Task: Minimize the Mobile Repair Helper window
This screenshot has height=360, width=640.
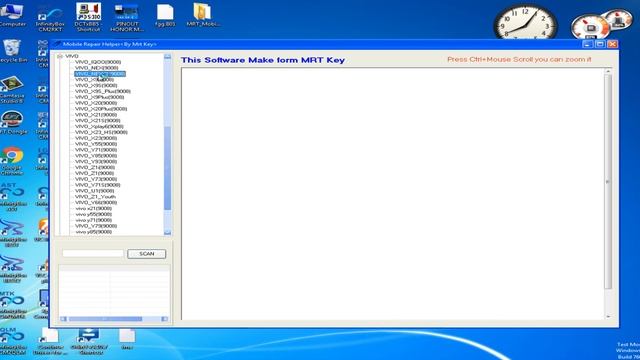Action: click(587, 44)
